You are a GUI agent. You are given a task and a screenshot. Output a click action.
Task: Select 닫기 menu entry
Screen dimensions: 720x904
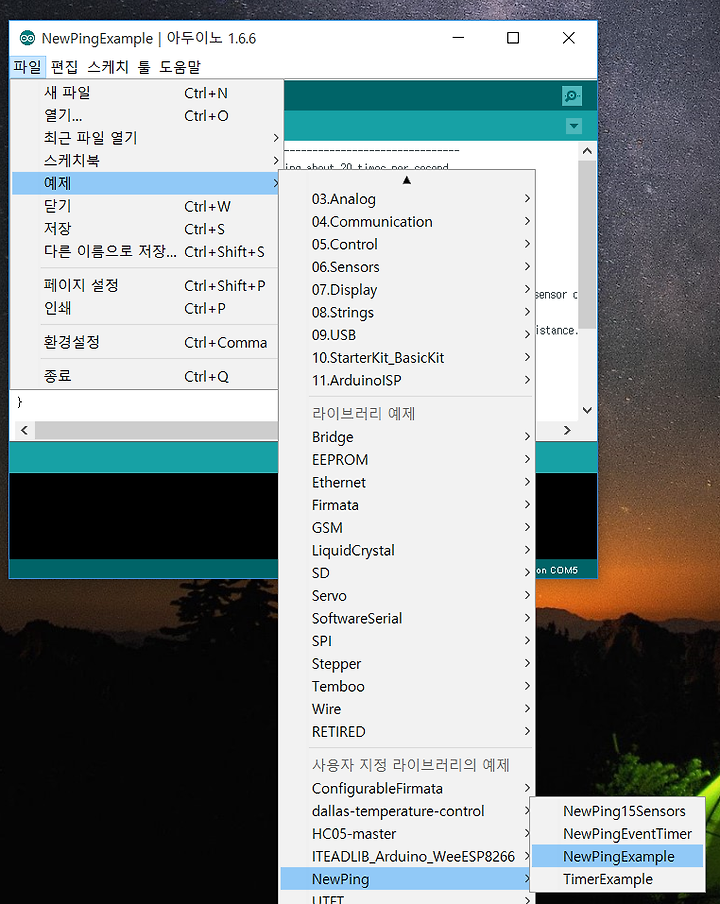(x=146, y=206)
